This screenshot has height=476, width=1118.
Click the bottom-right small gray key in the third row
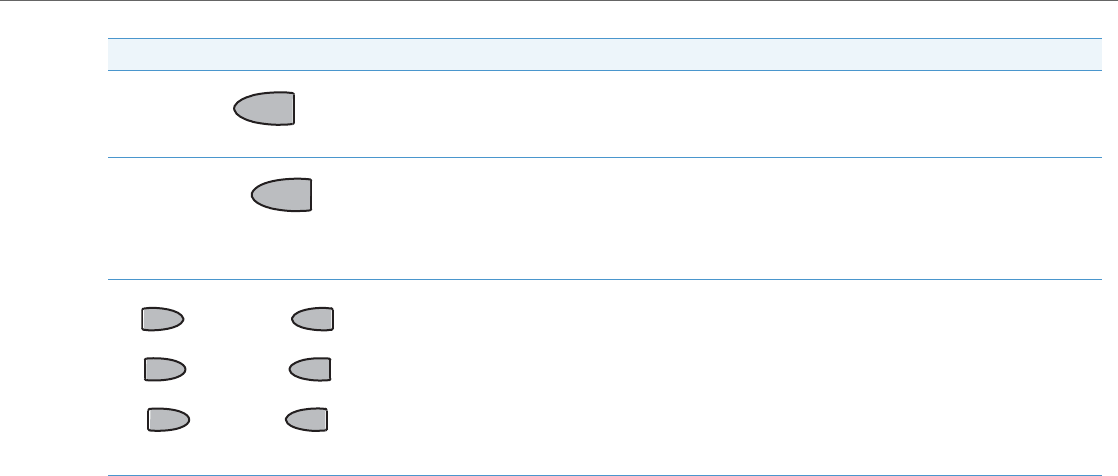point(306,420)
